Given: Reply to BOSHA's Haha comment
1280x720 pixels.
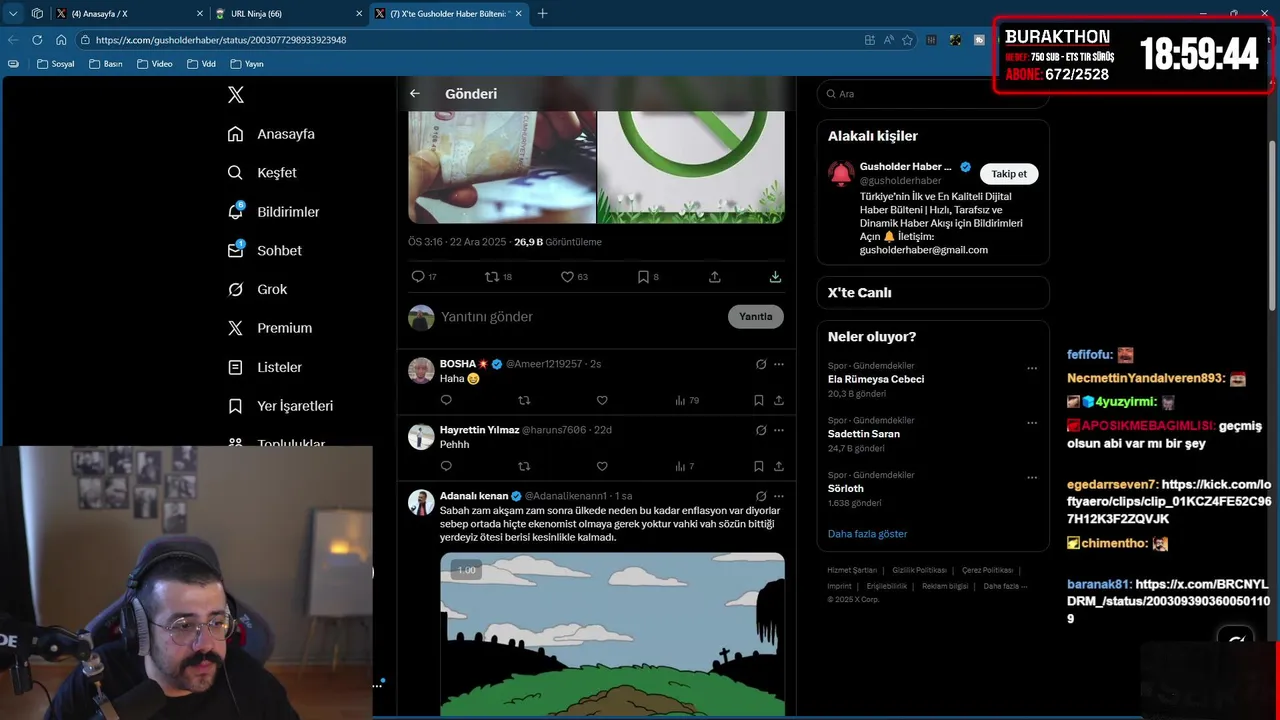Looking at the screenshot, I should [x=446, y=400].
